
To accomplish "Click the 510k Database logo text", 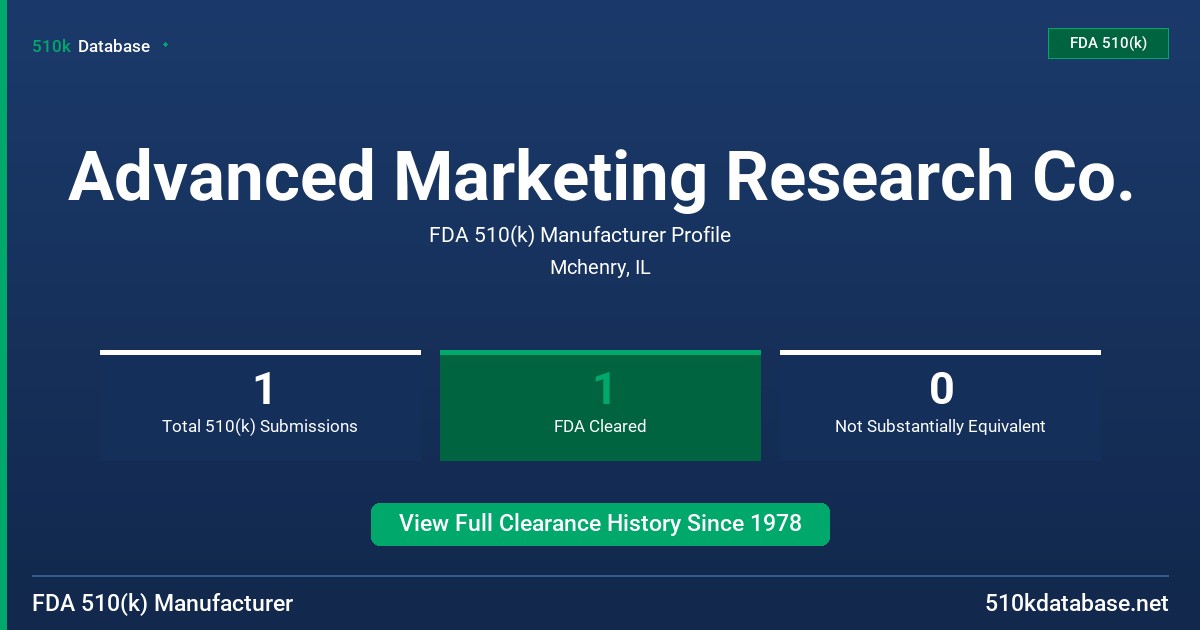I will click(91, 46).
